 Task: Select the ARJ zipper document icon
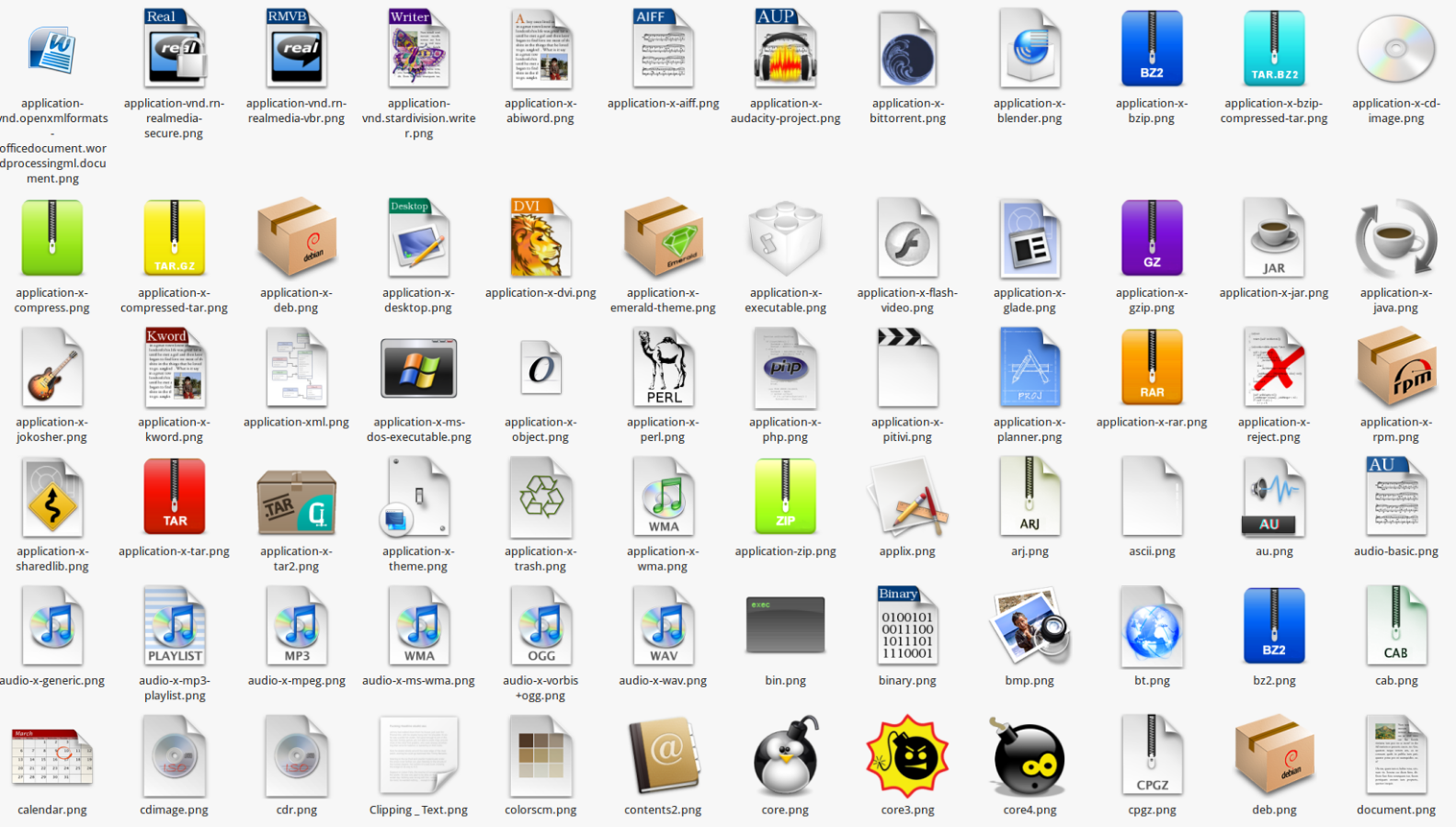pyautogui.click(x=1029, y=497)
